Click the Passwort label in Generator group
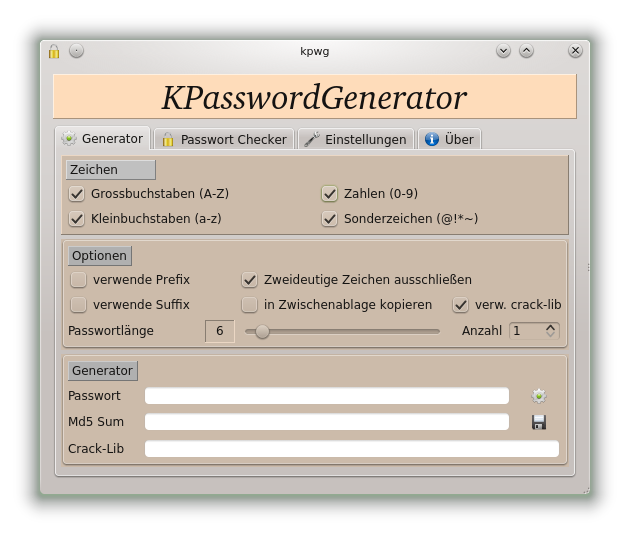 click(94, 395)
